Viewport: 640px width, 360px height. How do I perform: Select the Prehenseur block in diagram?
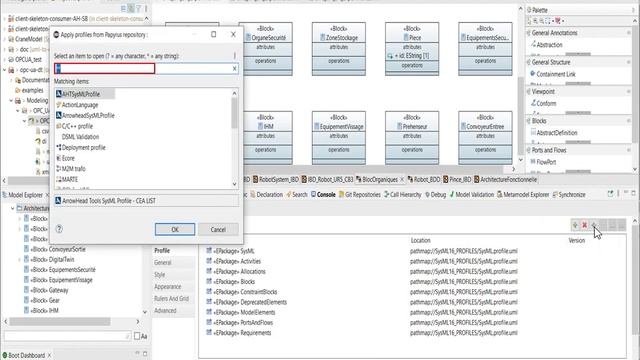pos(412,138)
